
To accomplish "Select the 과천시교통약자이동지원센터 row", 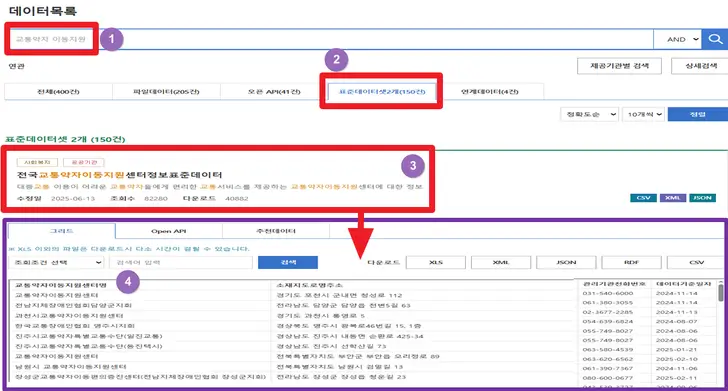I will tap(69, 316).
